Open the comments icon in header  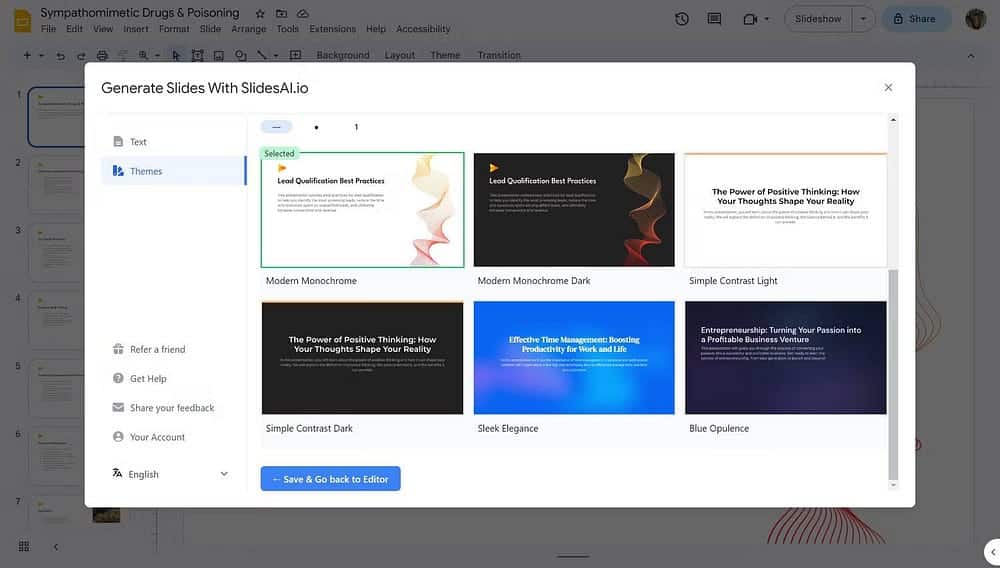click(714, 19)
